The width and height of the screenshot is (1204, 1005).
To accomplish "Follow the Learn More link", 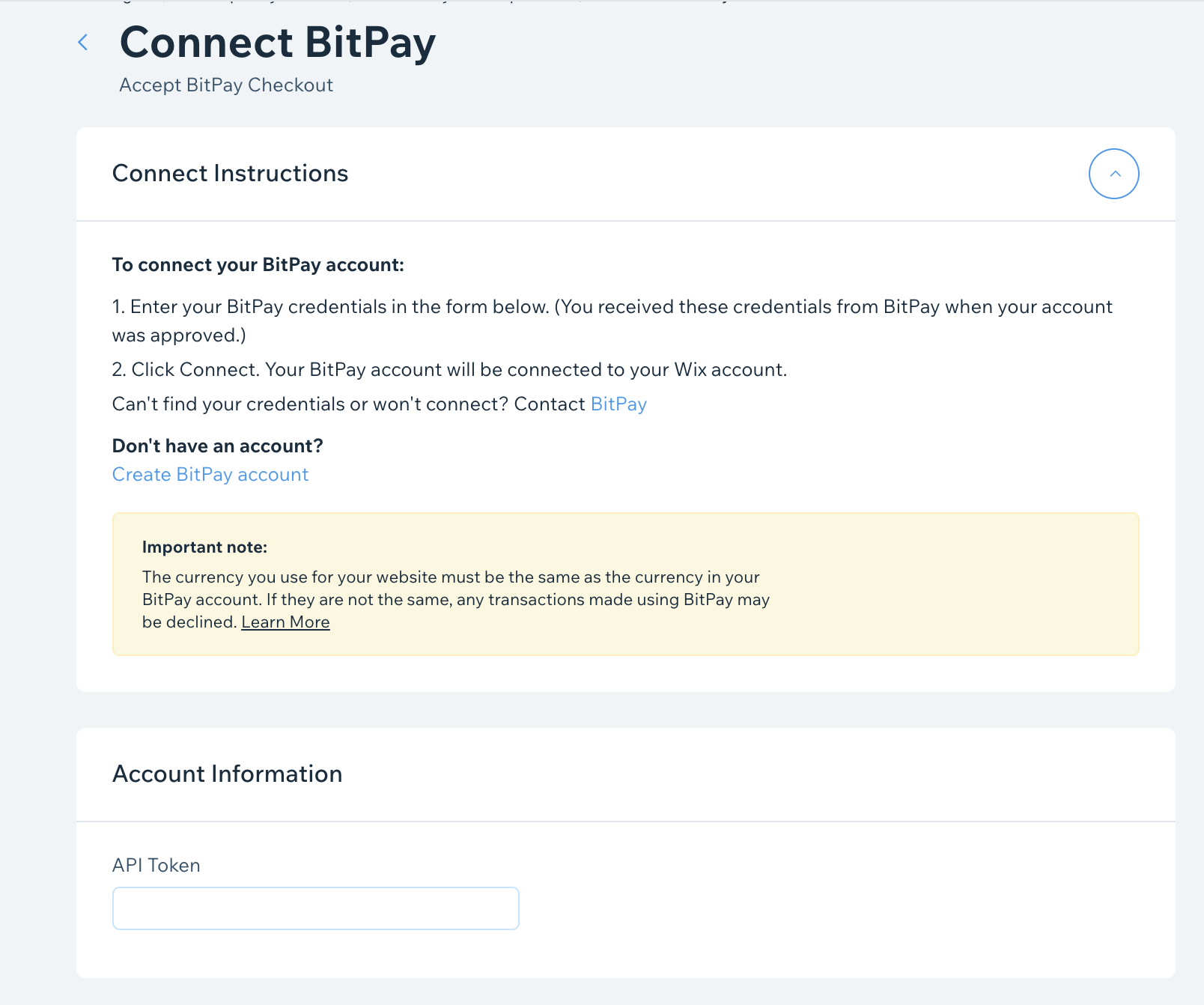I will coord(285,622).
